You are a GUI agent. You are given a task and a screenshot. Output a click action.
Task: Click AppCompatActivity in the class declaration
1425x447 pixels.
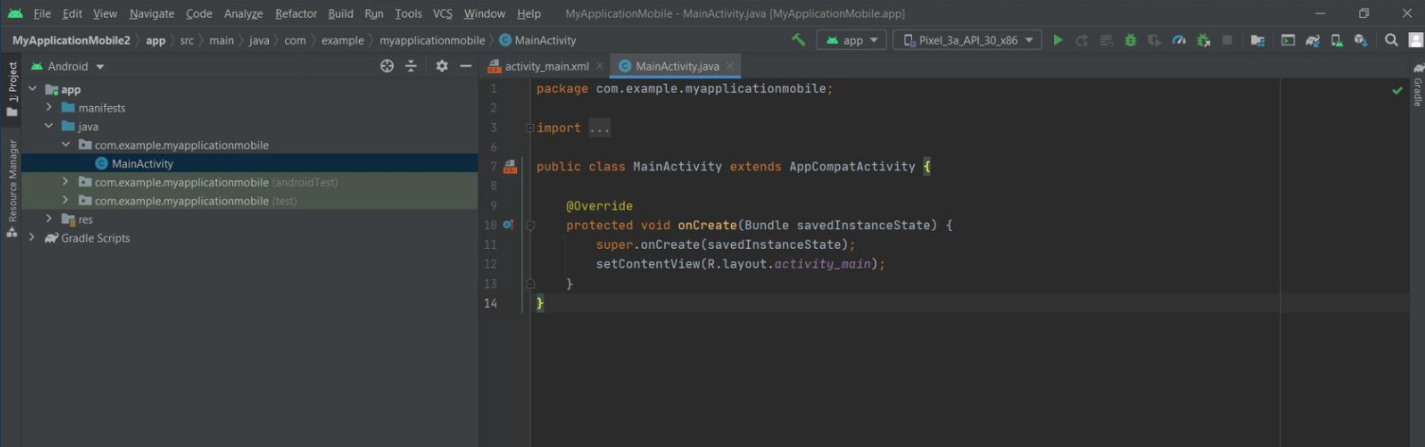pos(852,166)
